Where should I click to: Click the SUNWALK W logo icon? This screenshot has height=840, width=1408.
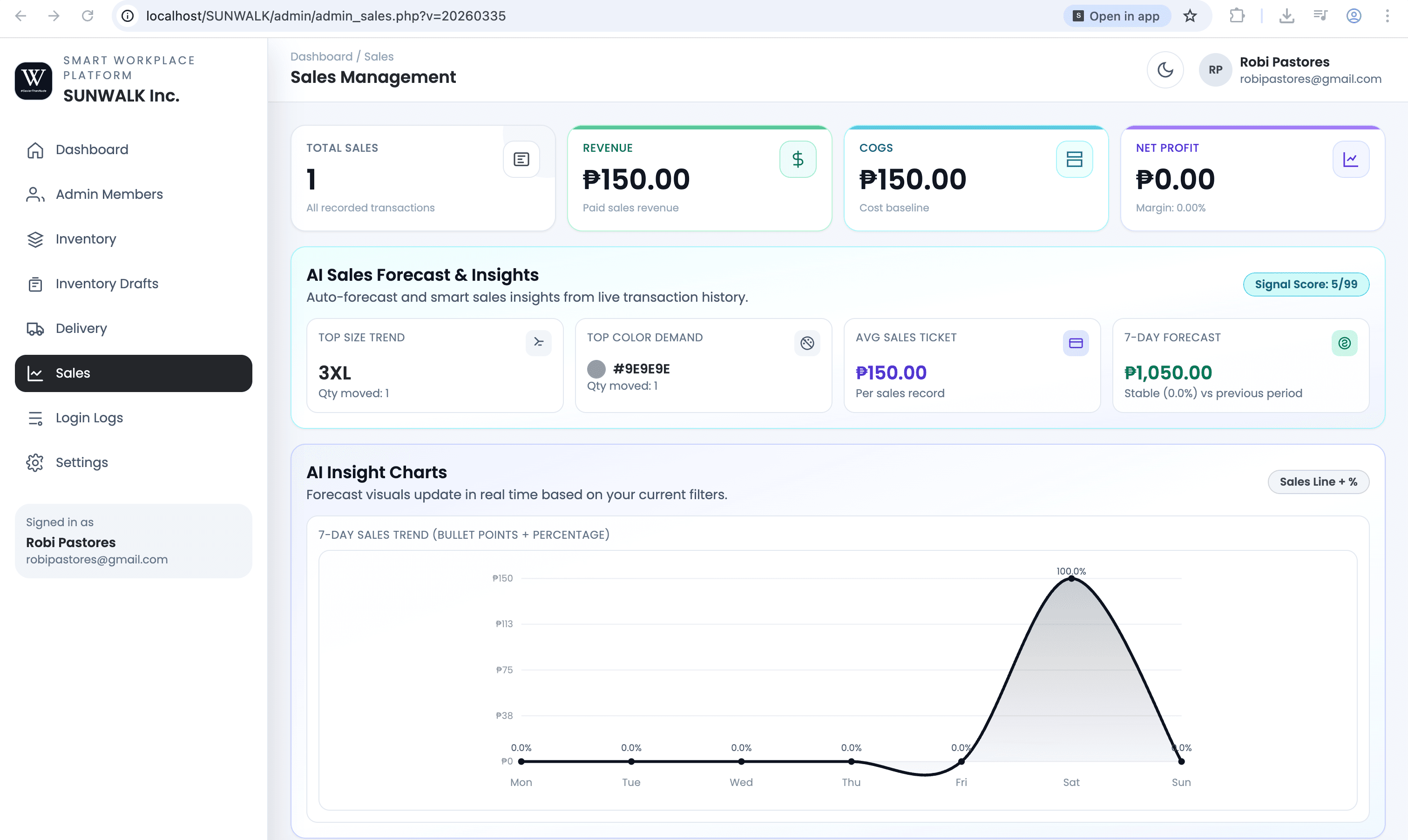[x=34, y=81]
